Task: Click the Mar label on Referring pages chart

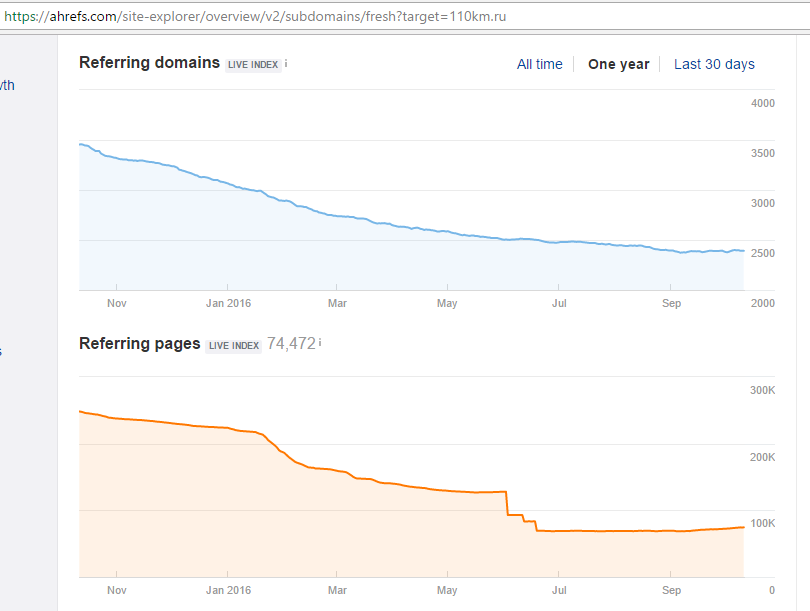Action: coord(337,591)
